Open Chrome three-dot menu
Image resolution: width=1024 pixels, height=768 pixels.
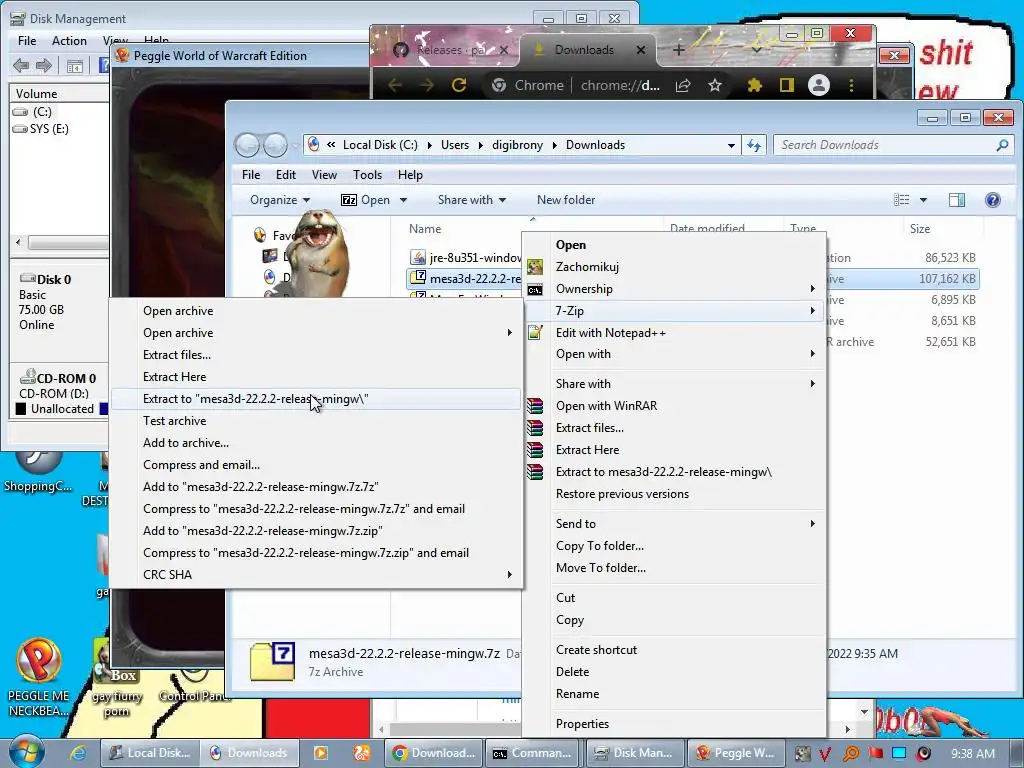[x=851, y=85]
